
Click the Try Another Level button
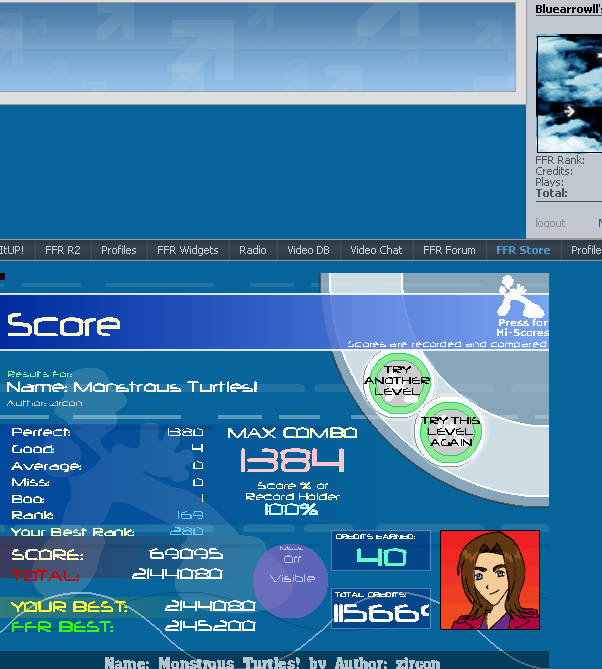point(397,381)
